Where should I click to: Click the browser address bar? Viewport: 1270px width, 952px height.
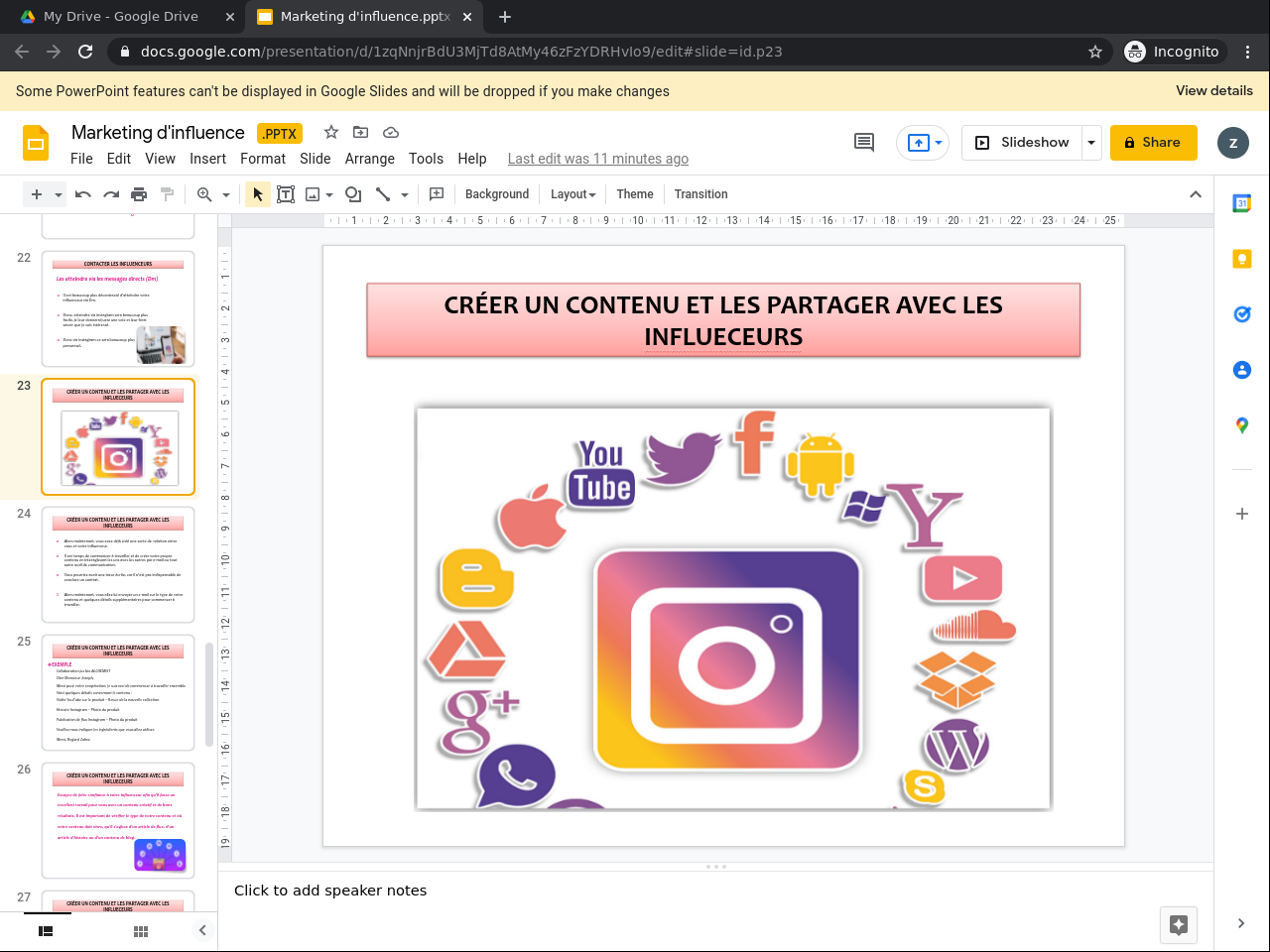point(605,52)
